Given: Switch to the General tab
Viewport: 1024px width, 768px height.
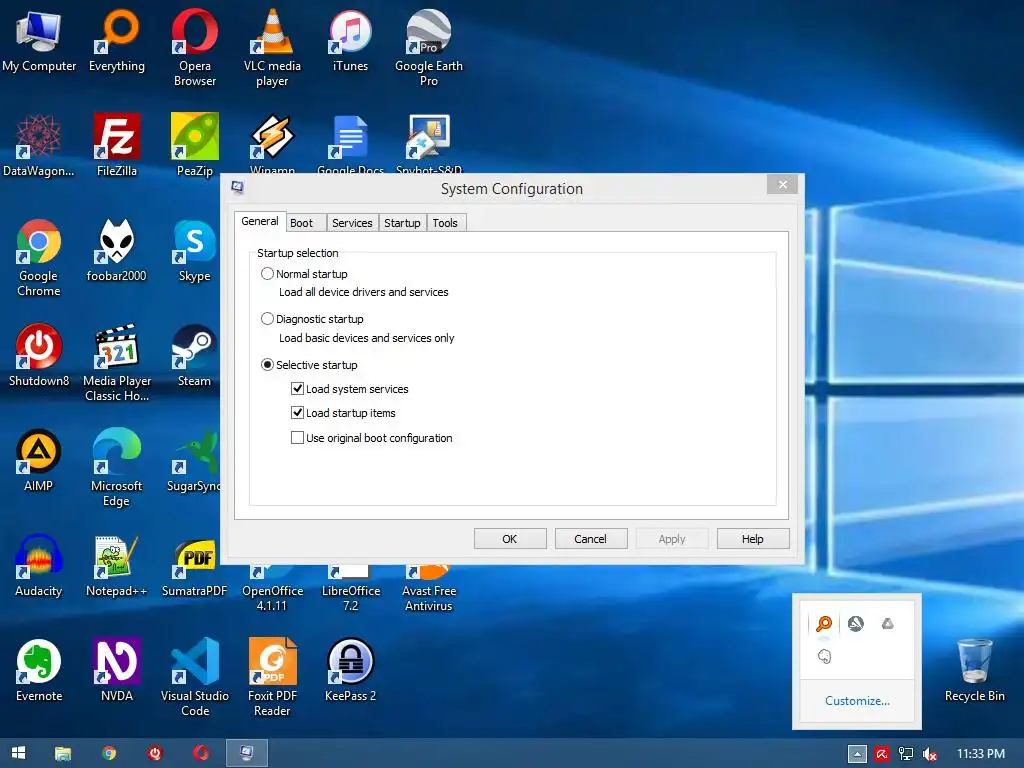Looking at the screenshot, I should 260,221.
